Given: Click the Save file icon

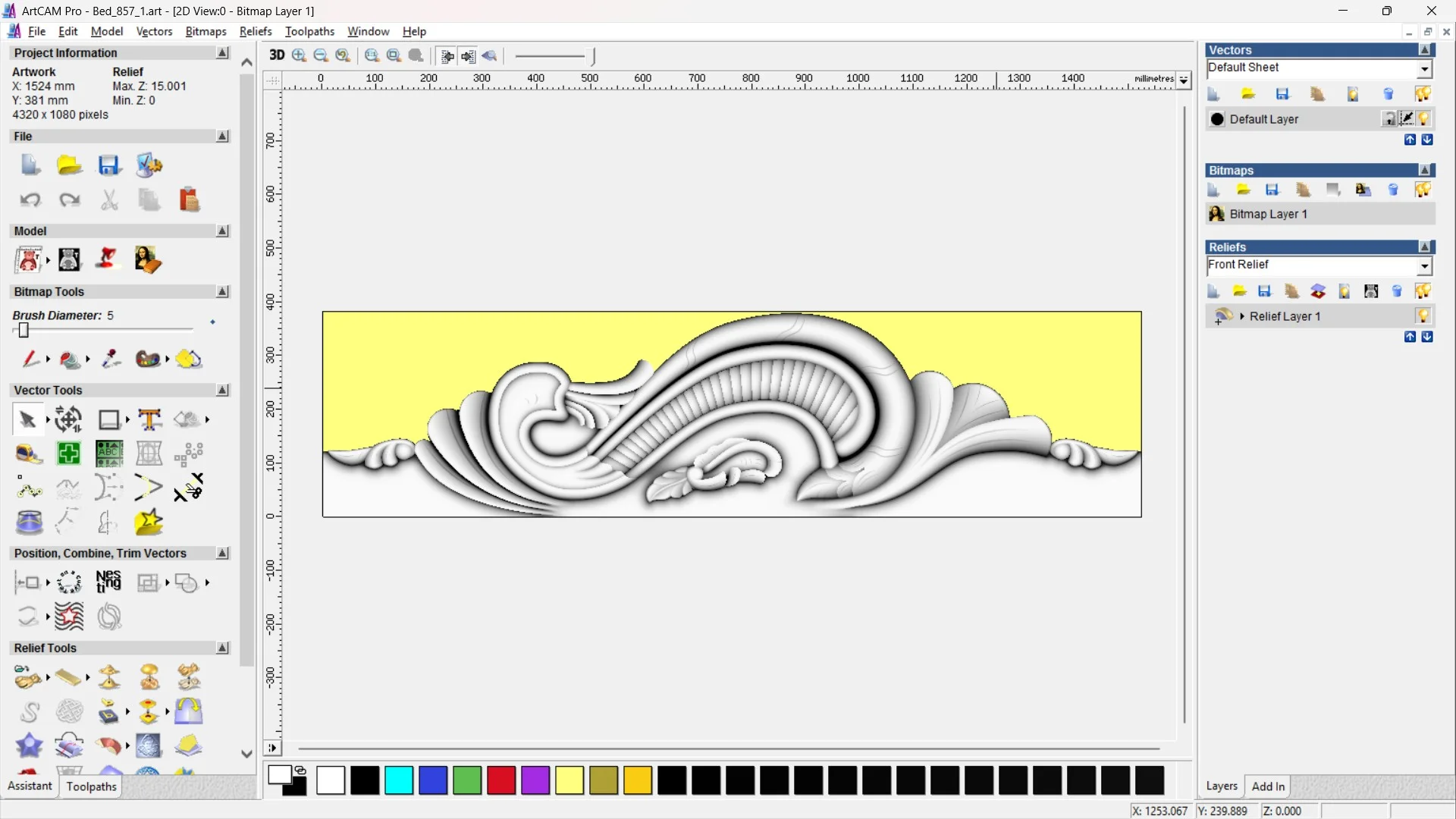Looking at the screenshot, I should [109, 165].
